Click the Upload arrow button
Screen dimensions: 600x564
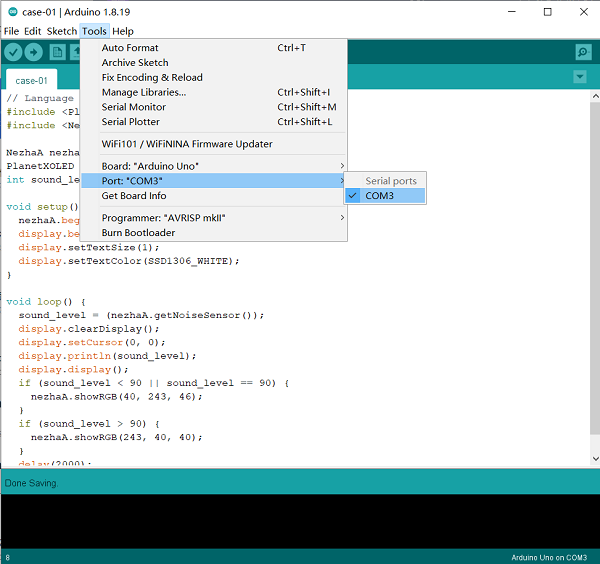pos(34,52)
